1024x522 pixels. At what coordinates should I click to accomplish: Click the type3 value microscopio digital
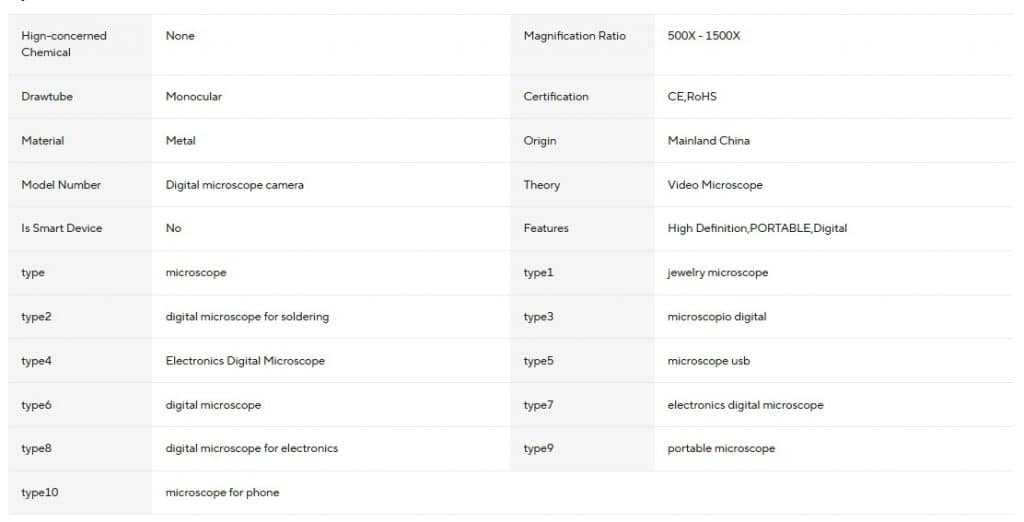point(716,316)
